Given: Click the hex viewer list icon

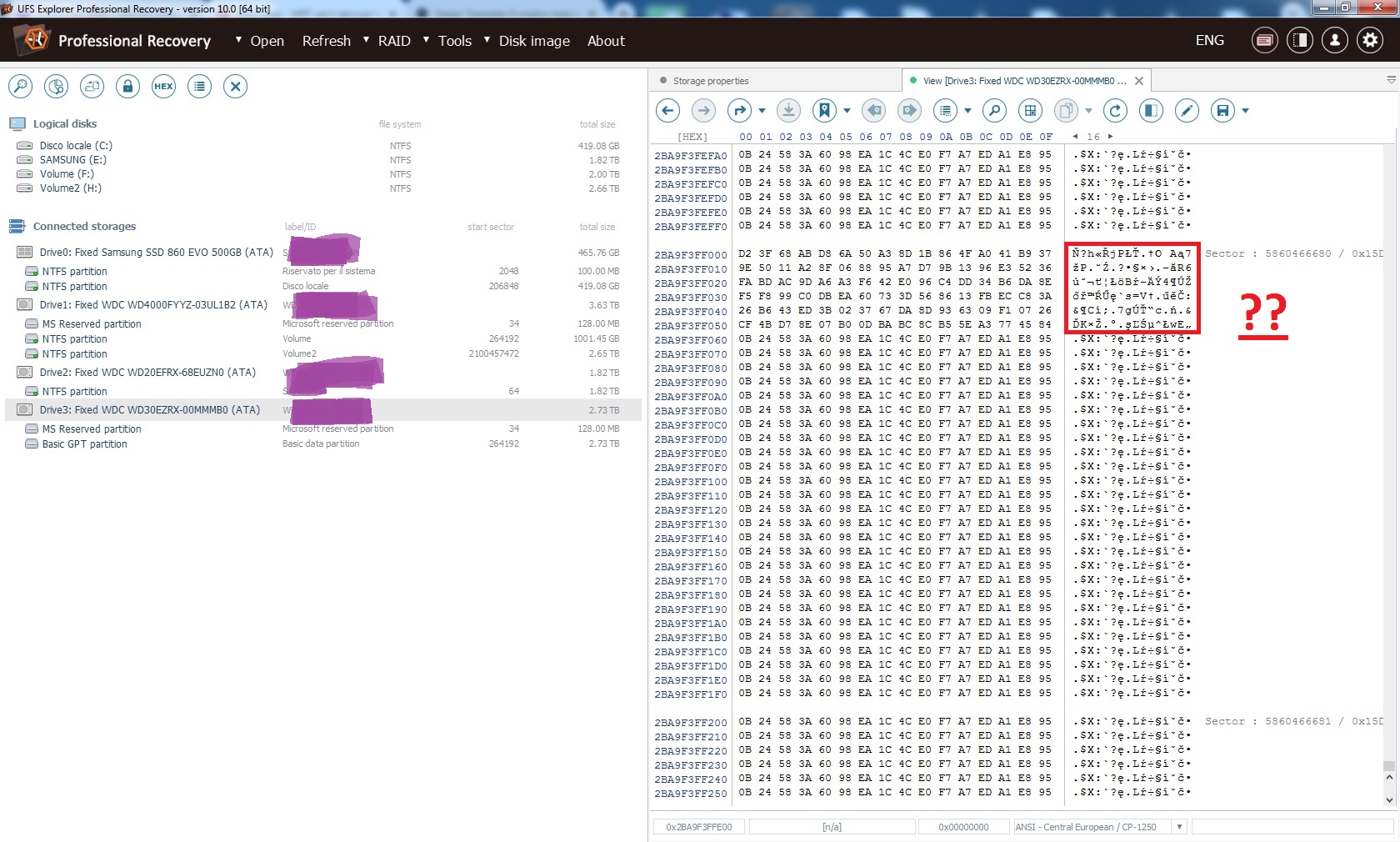Looking at the screenshot, I should pyautogui.click(x=945, y=110).
